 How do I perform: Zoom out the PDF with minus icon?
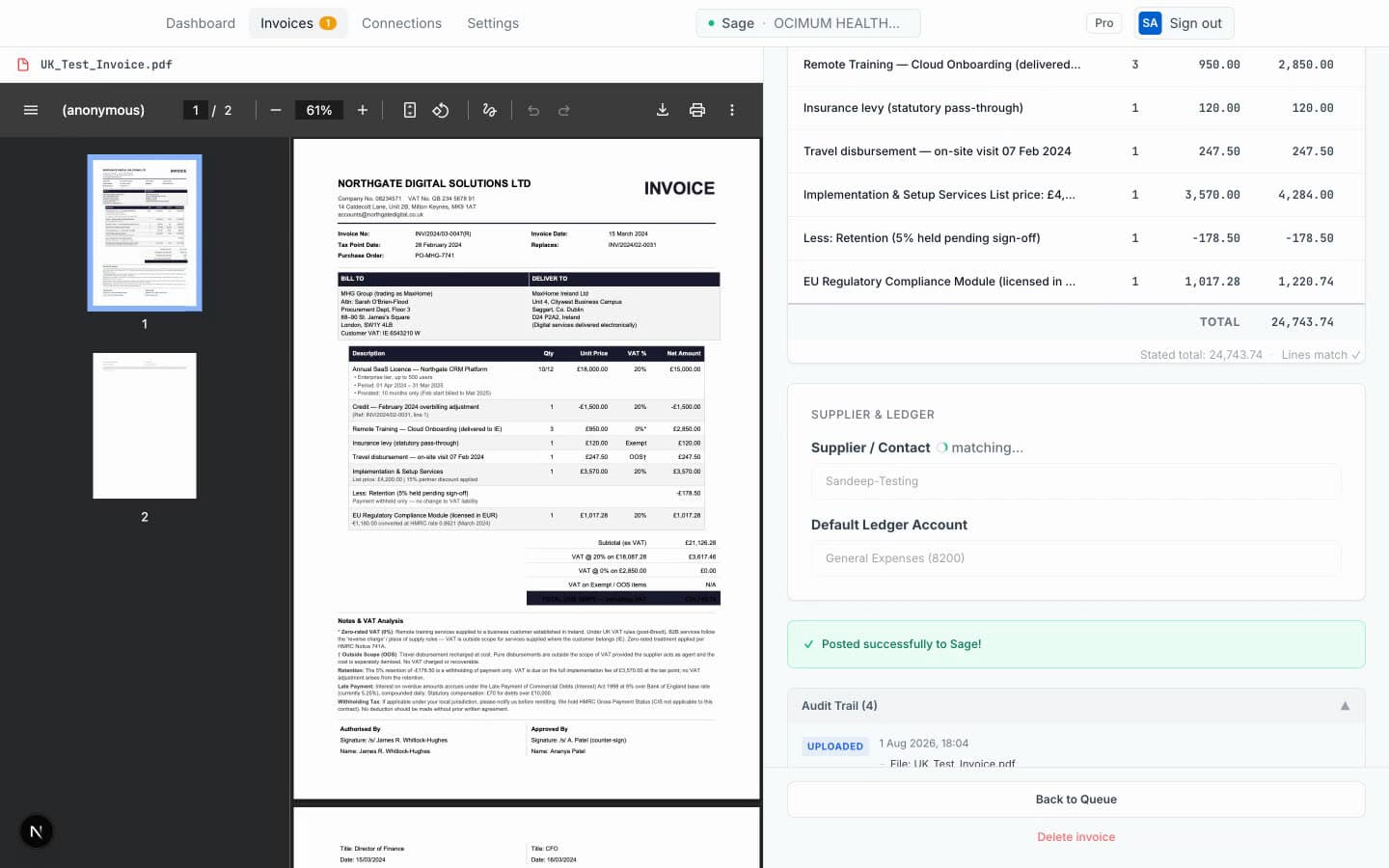(x=276, y=110)
